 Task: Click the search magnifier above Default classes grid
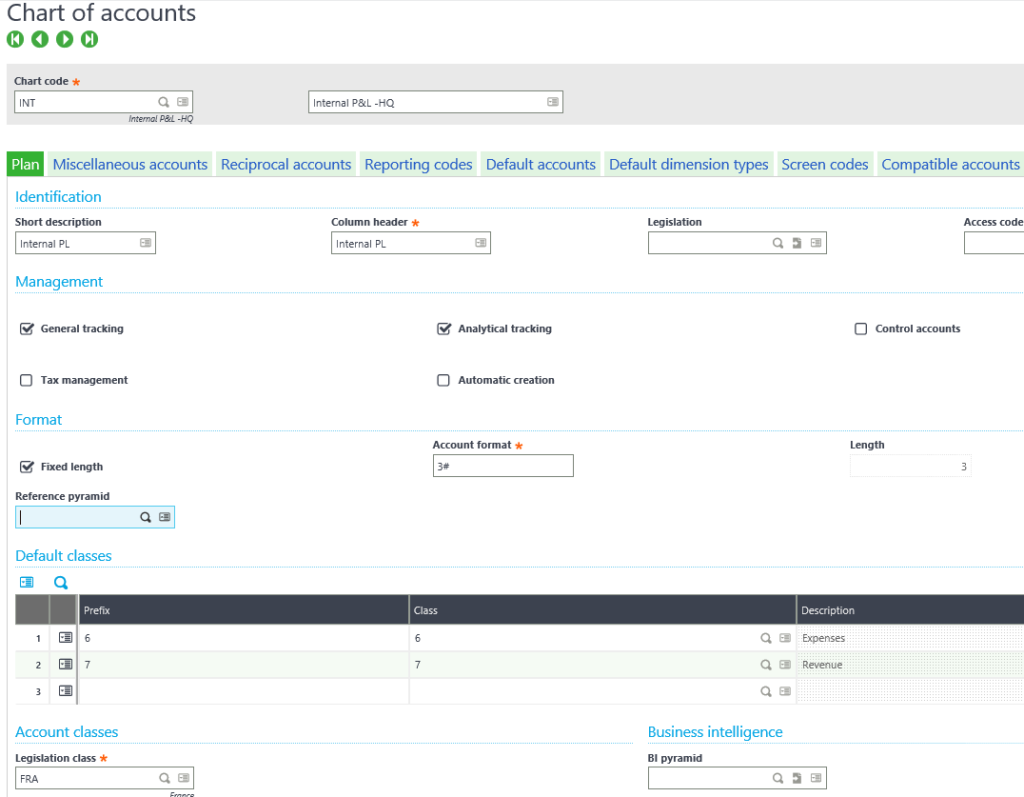pos(58,581)
